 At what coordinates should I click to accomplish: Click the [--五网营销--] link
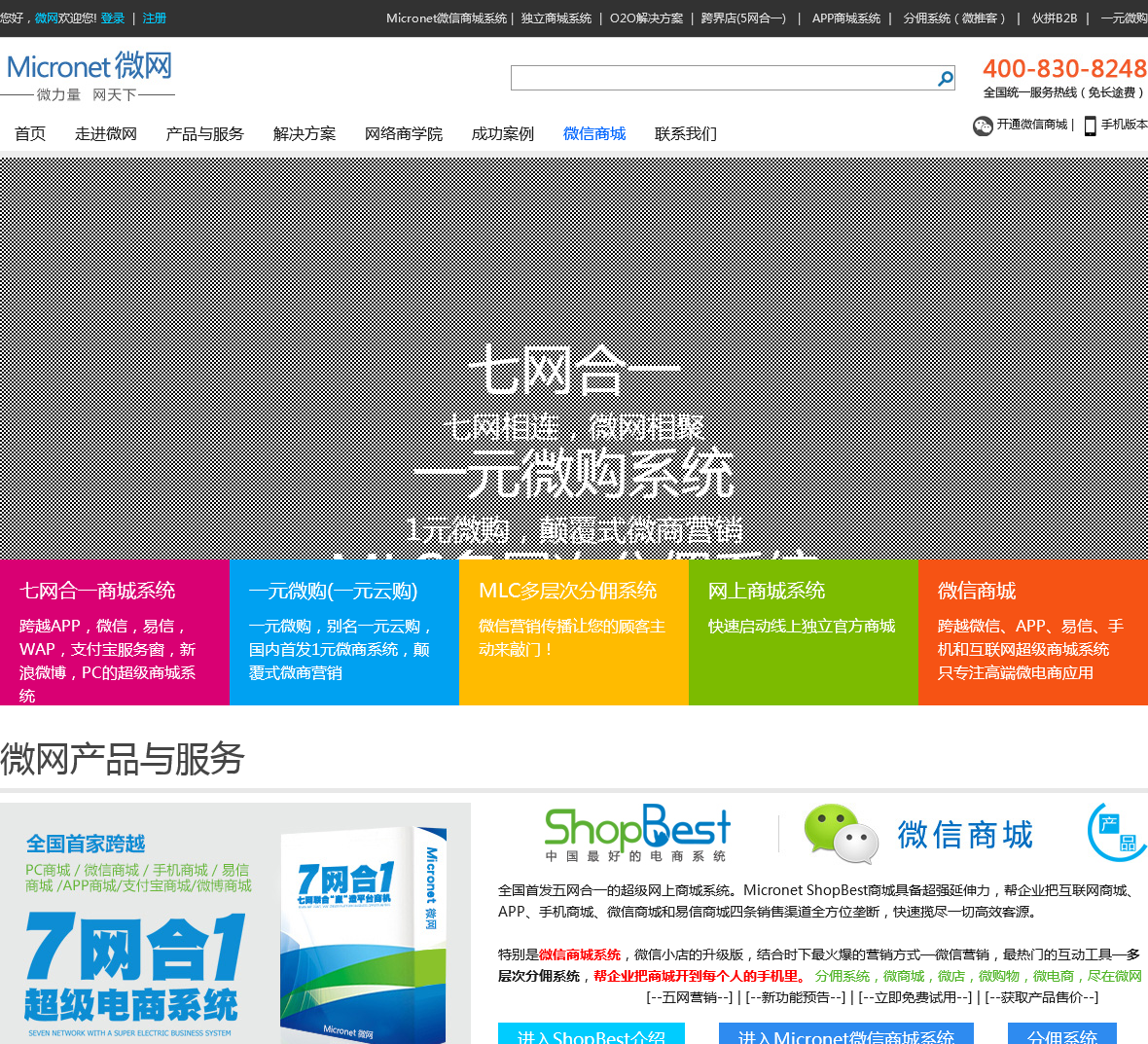[690, 997]
